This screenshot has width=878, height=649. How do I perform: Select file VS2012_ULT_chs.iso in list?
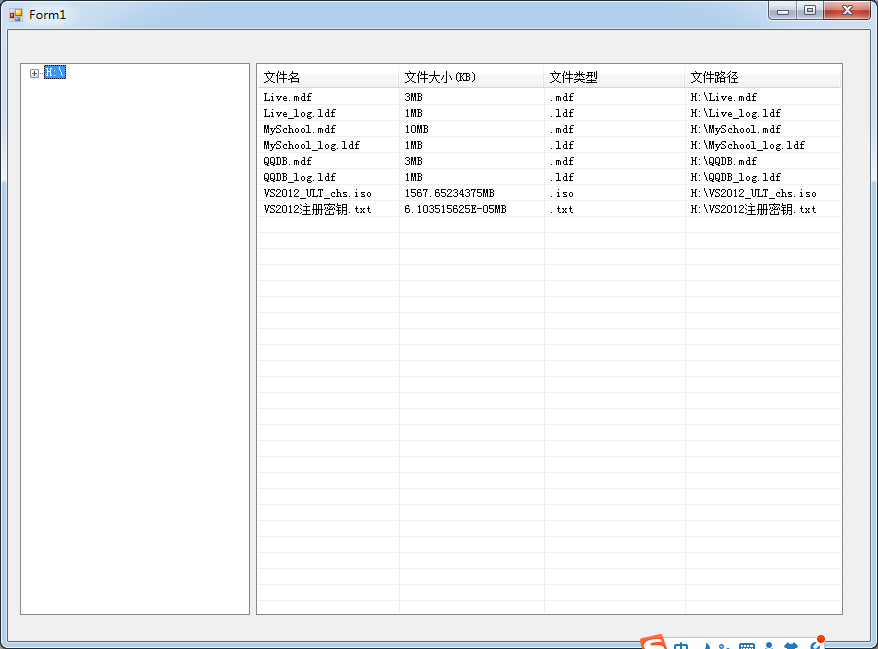tap(317, 193)
